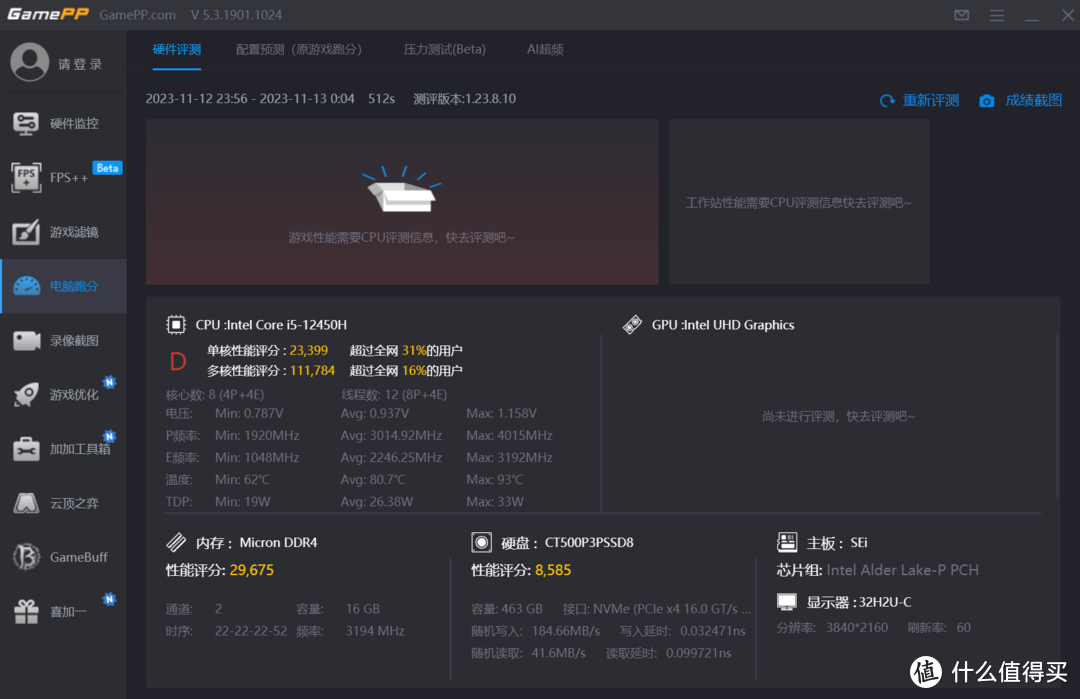
Task: Click multi-core score 111,784
Action: click(312, 371)
